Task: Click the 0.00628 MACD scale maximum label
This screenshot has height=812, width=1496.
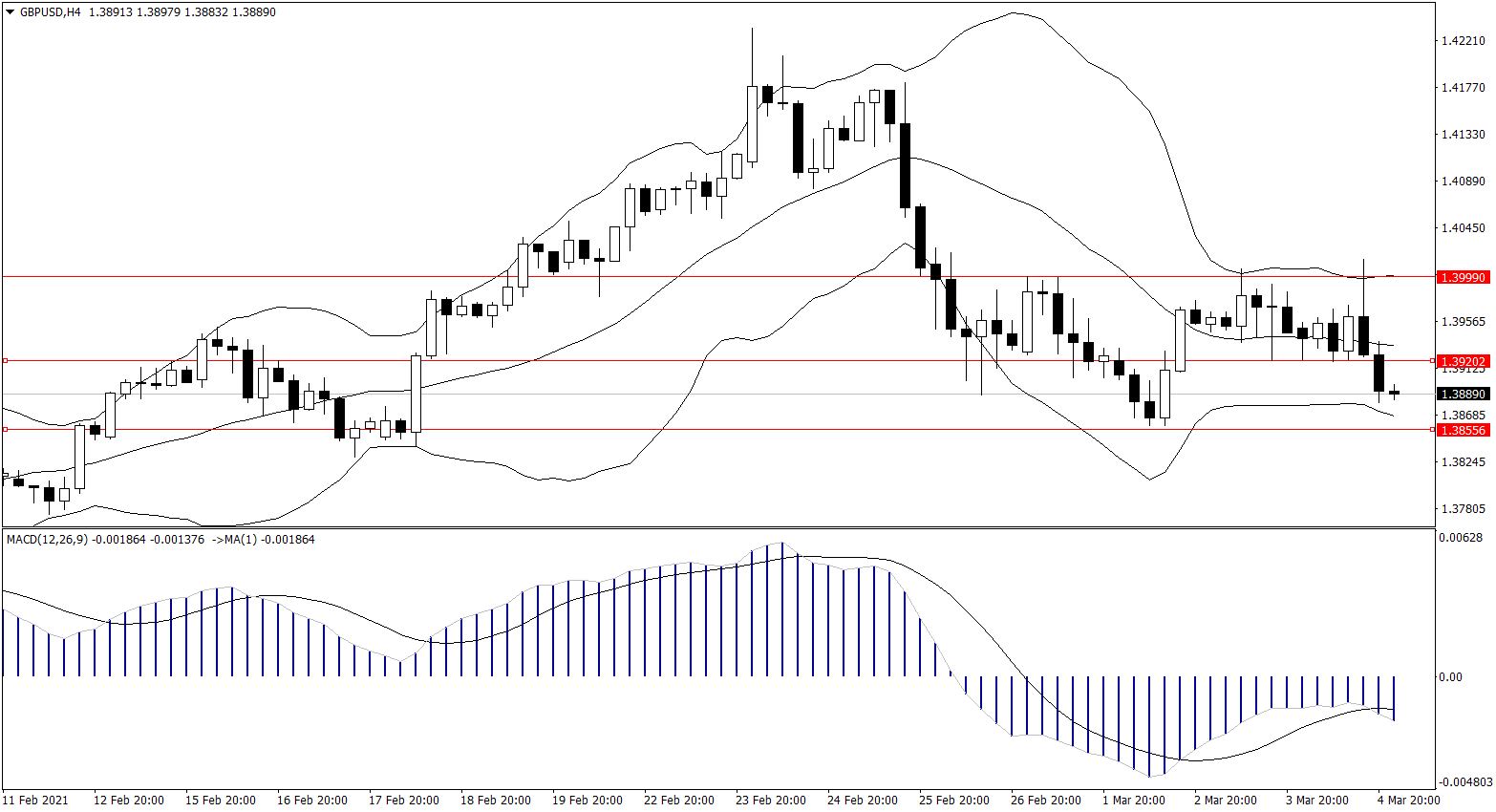Action: tap(1463, 539)
